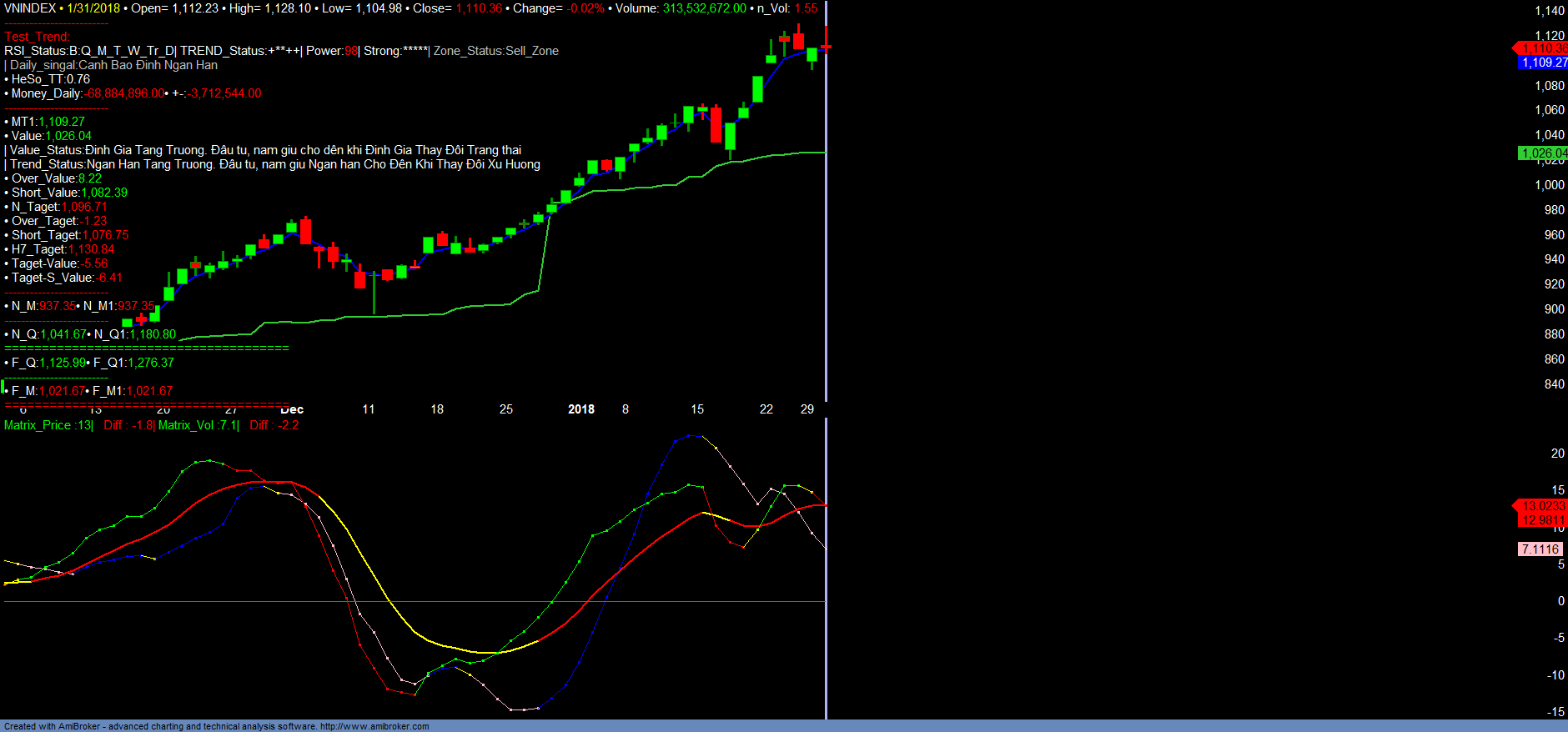Click the red 13.0233 indicator value marker
The image size is (1568, 732).
pyautogui.click(x=1543, y=506)
